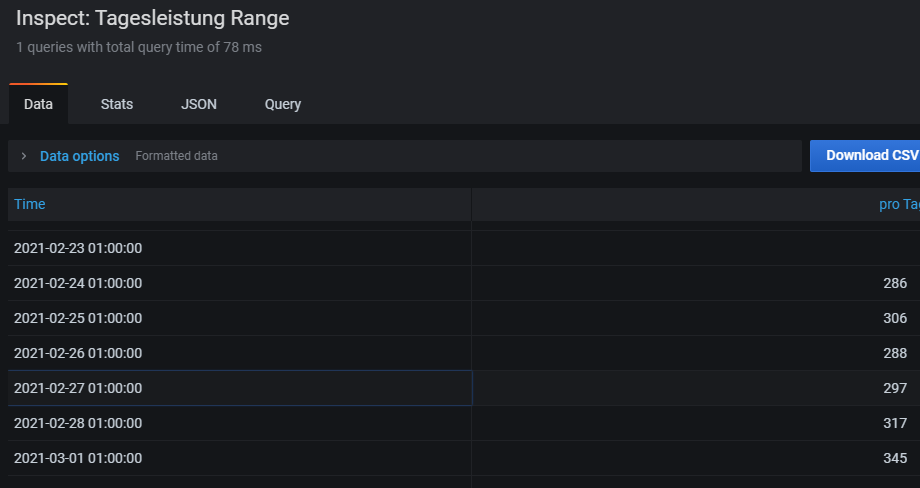
Task: Expand the Data options chevron arrow
Action: click(23, 156)
